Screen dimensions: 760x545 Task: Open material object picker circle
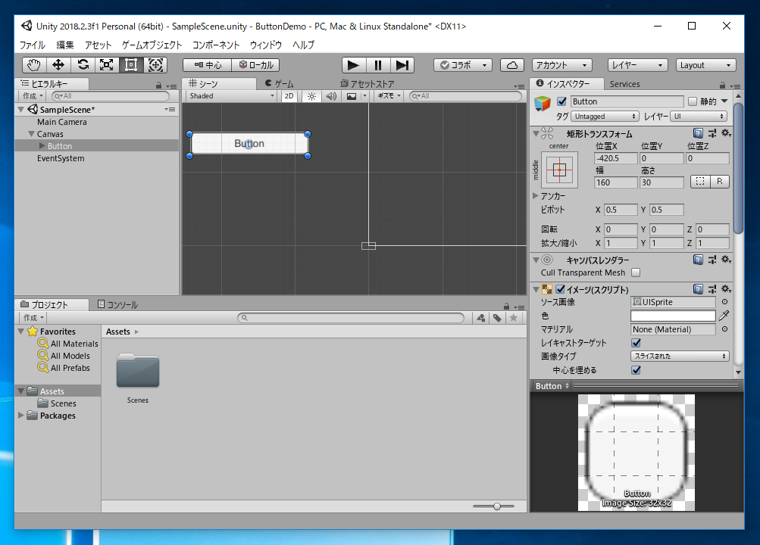[725, 329]
